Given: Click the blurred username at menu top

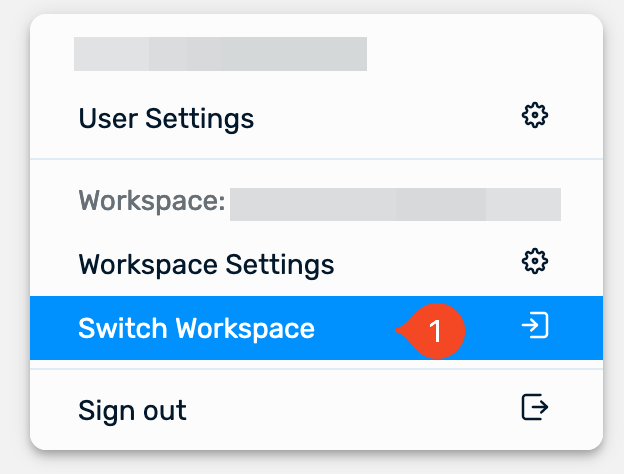Looking at the screenshot, I should point(220,54).
